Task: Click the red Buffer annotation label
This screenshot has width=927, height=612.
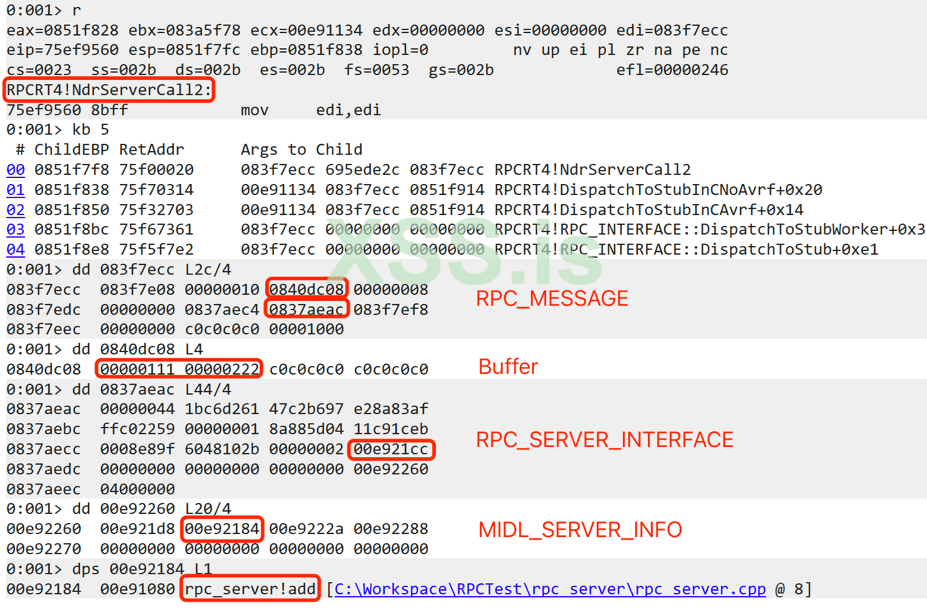Action: [508, 367]
